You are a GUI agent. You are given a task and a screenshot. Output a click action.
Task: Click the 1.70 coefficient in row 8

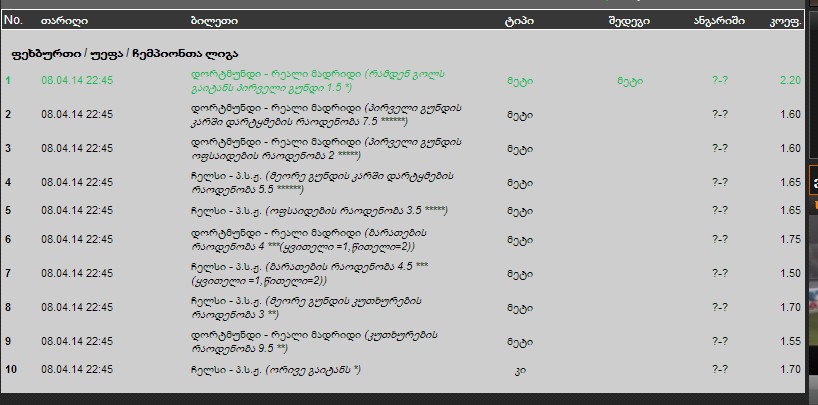pyautogui.click(x=790, y=307)
